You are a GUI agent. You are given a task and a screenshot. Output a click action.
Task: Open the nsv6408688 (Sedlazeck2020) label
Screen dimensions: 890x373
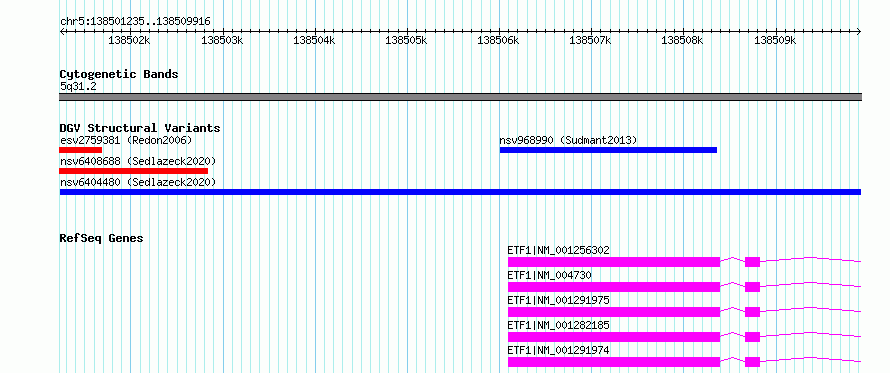click(x=138, y=161)
